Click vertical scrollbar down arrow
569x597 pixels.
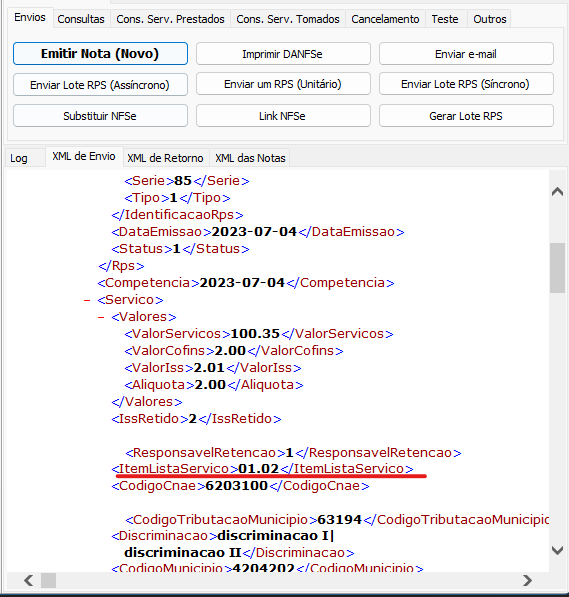[557, 550]
